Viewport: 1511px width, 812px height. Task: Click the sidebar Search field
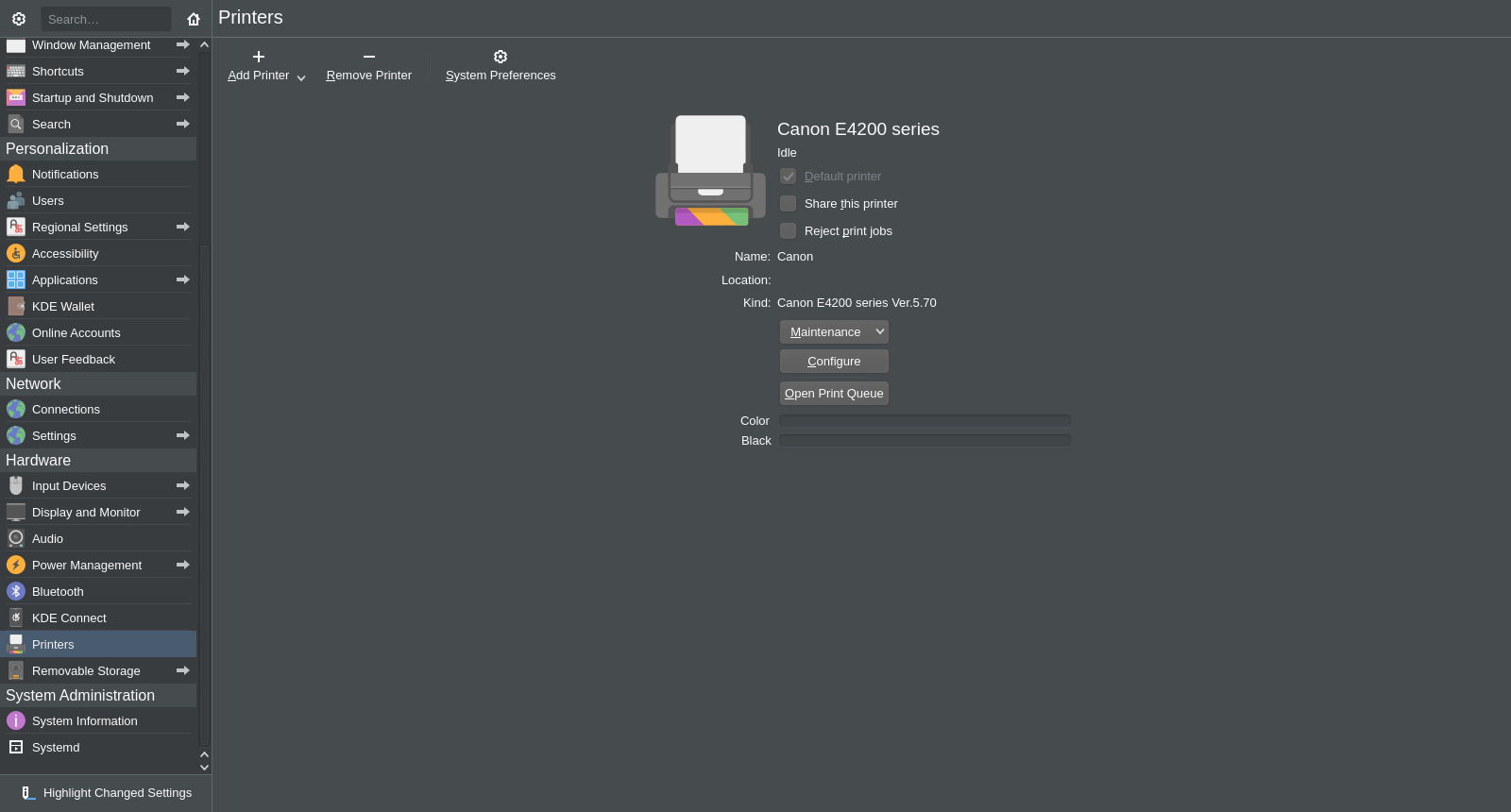[x=106, y=19]
